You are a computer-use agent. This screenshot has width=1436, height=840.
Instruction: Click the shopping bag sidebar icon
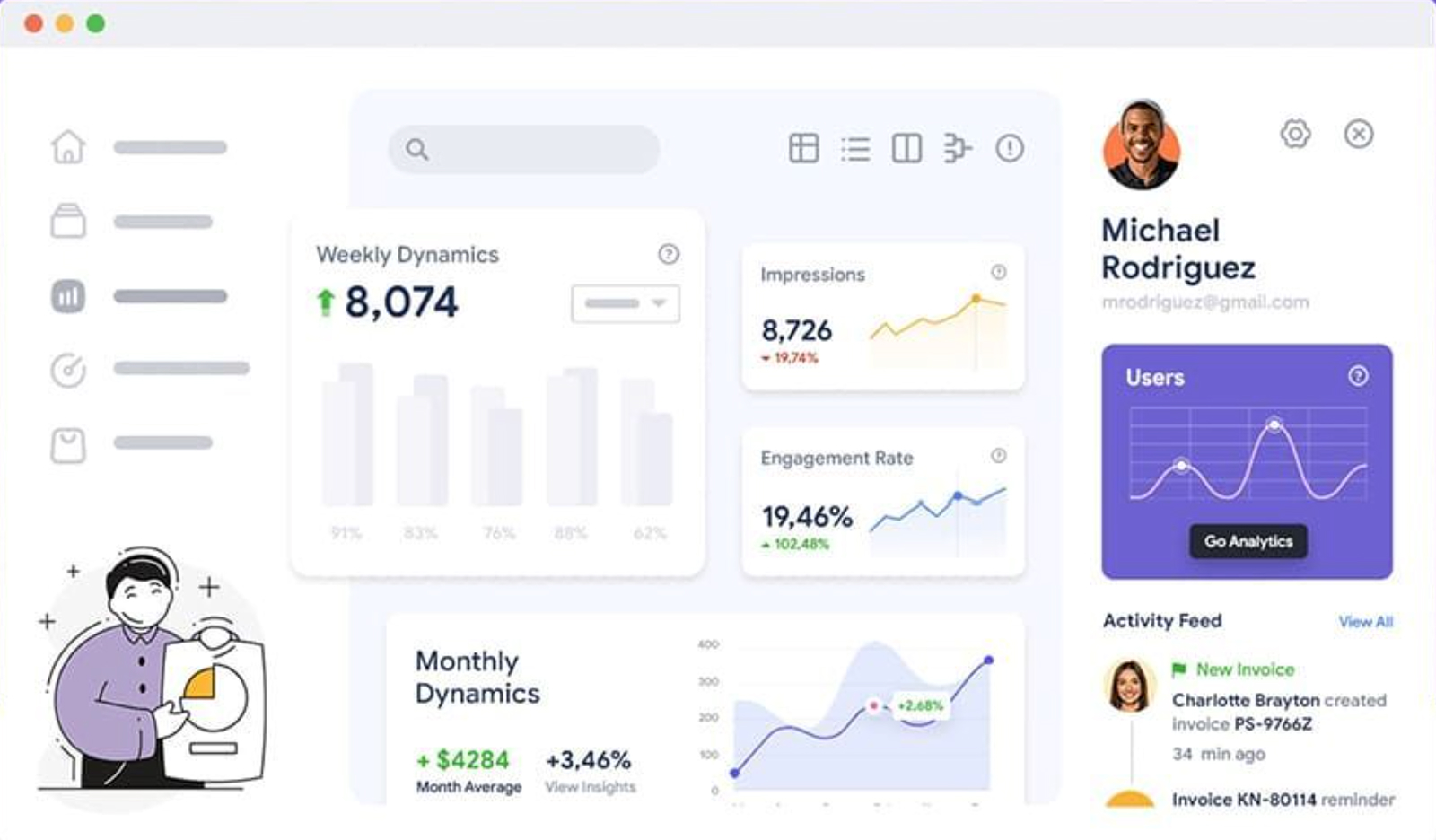tap(68, 445)
